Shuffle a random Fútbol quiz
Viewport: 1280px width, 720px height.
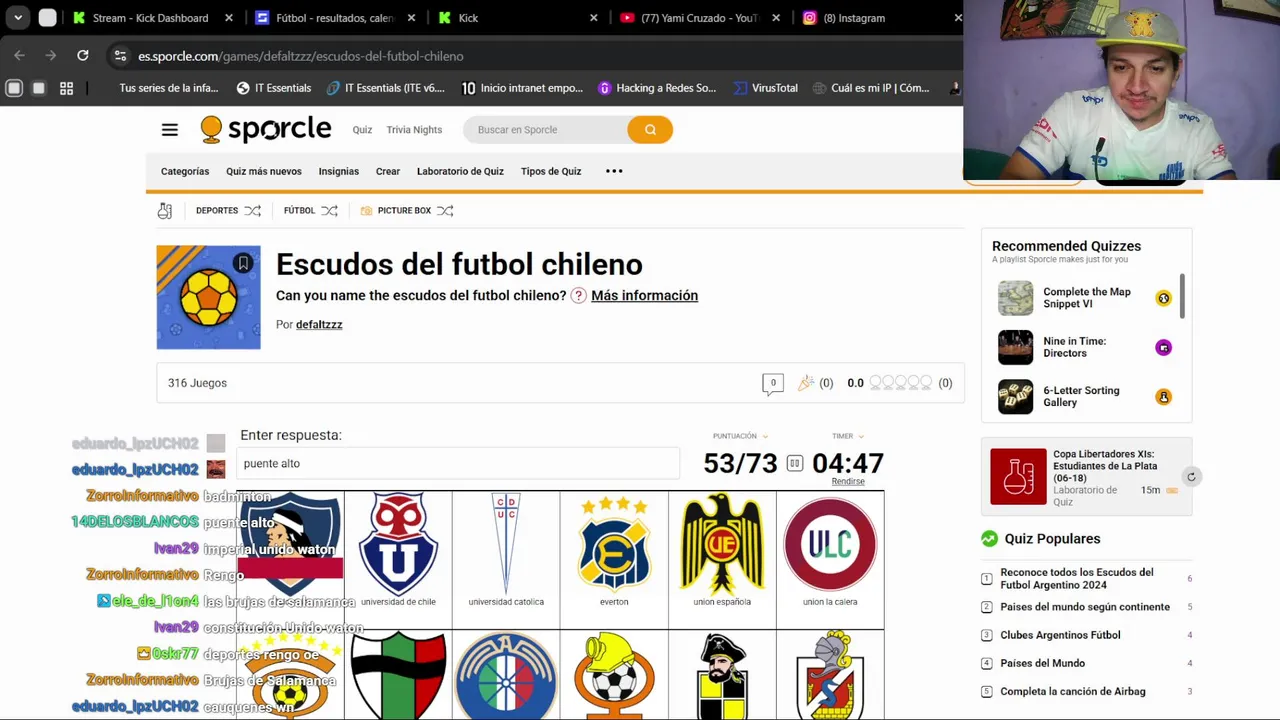click(x=329, y=210)
